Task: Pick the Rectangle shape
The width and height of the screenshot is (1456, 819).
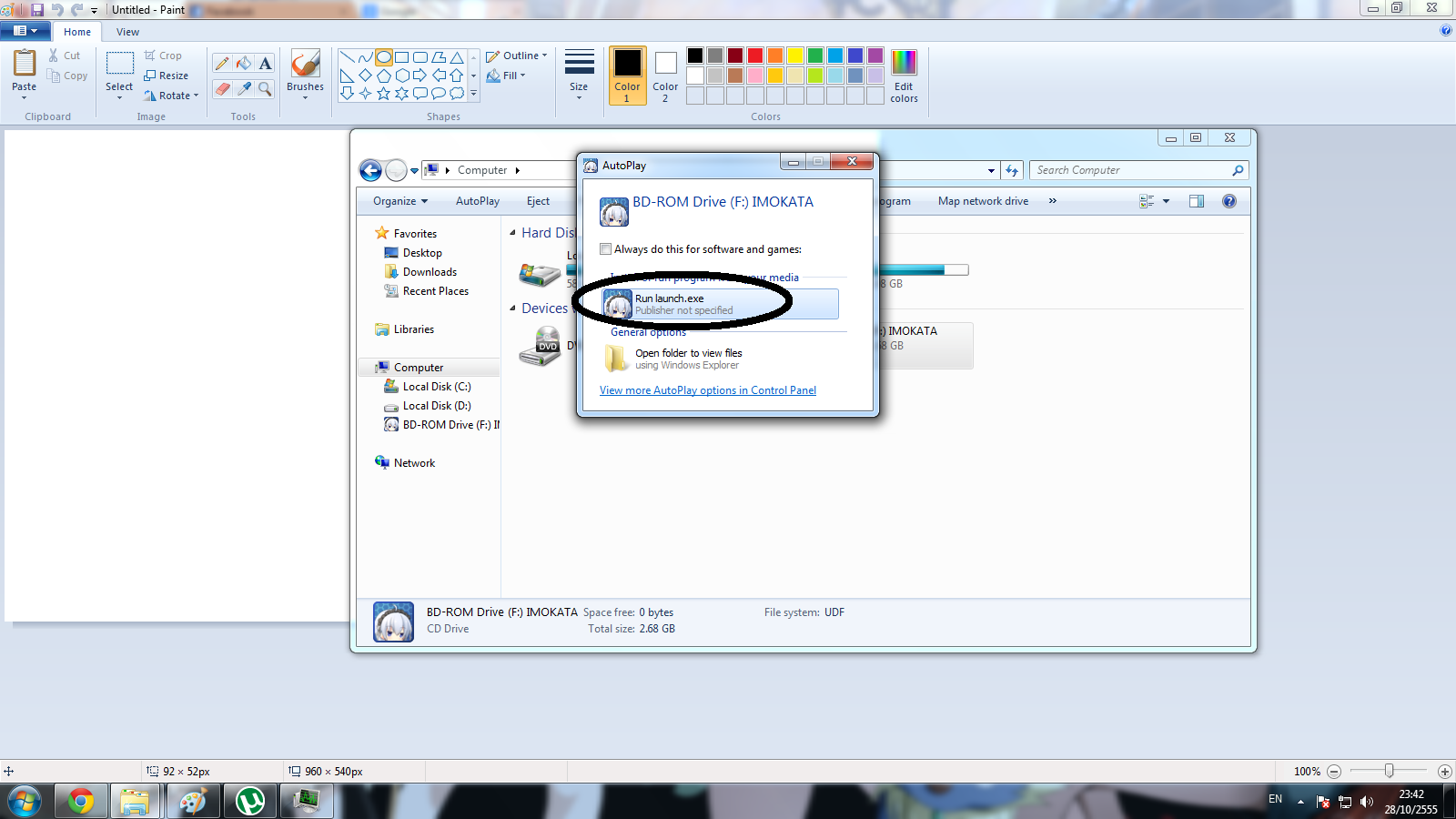Action: 402,57
